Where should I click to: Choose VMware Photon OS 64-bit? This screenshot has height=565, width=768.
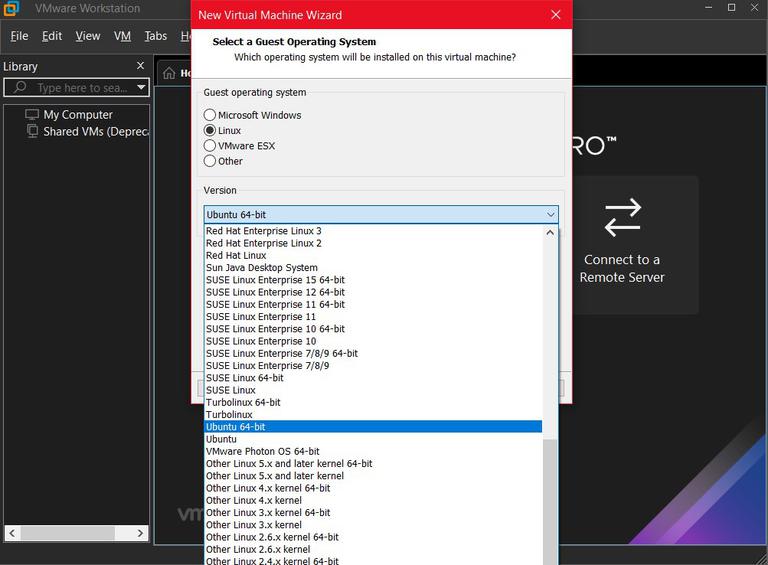373,451
